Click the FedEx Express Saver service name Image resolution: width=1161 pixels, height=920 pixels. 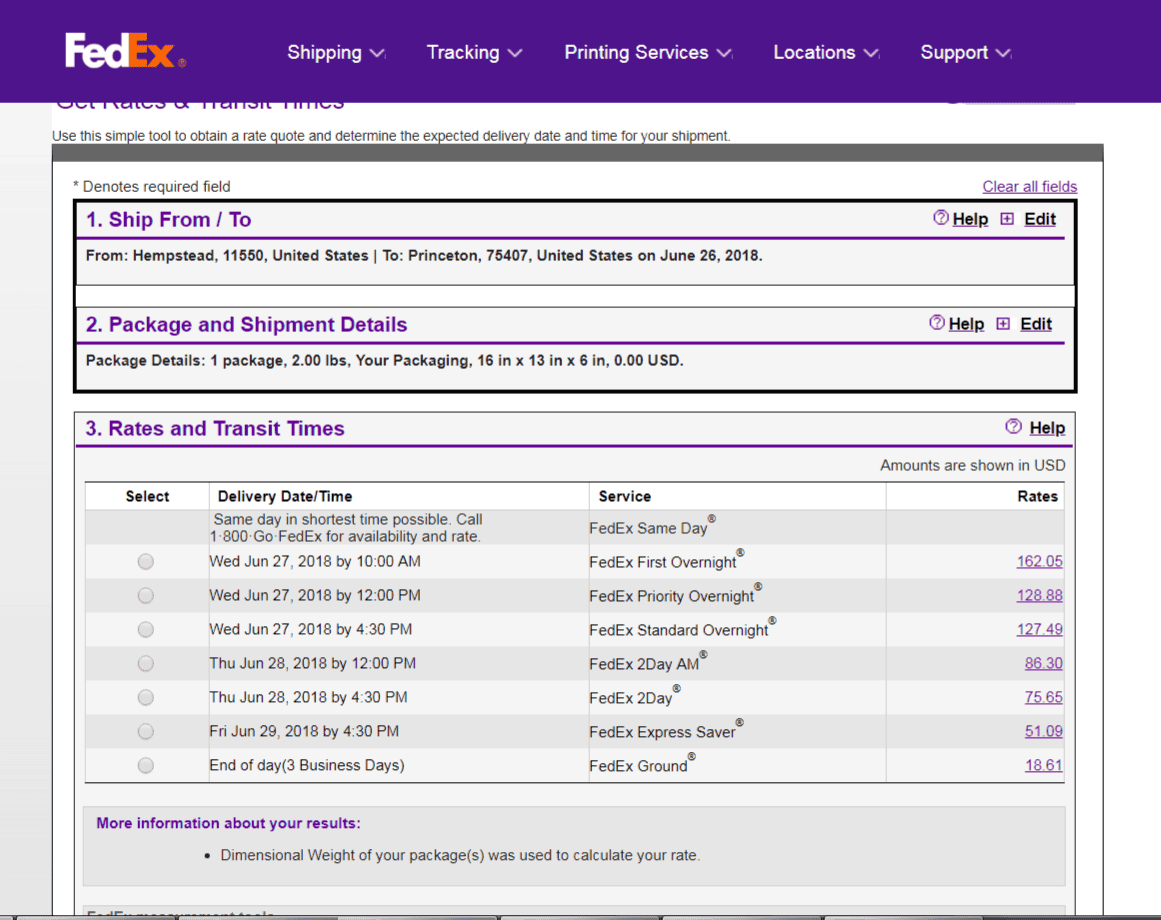[x=666, y=731]
